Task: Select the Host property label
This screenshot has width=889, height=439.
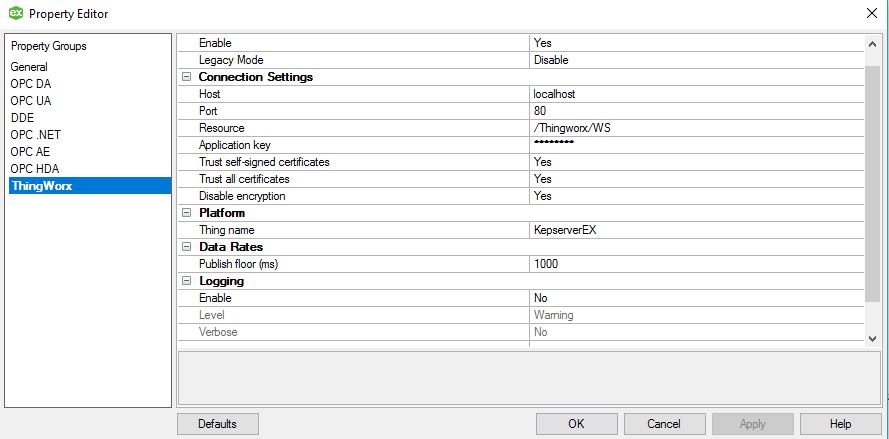Action: pos(210,94)
